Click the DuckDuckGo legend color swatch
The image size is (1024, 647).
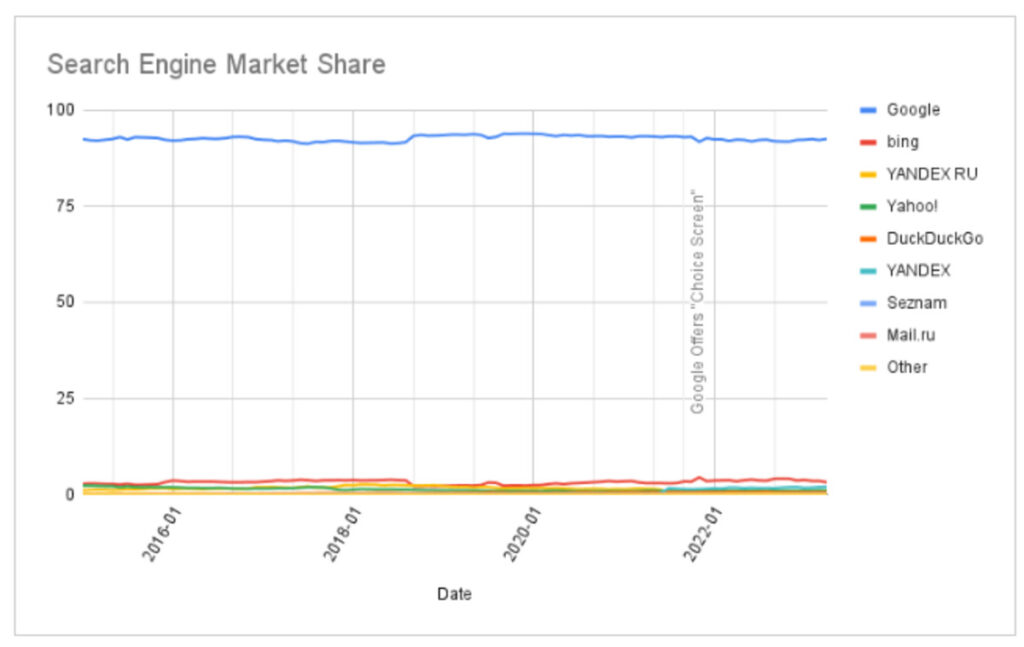tap(868, 238)
